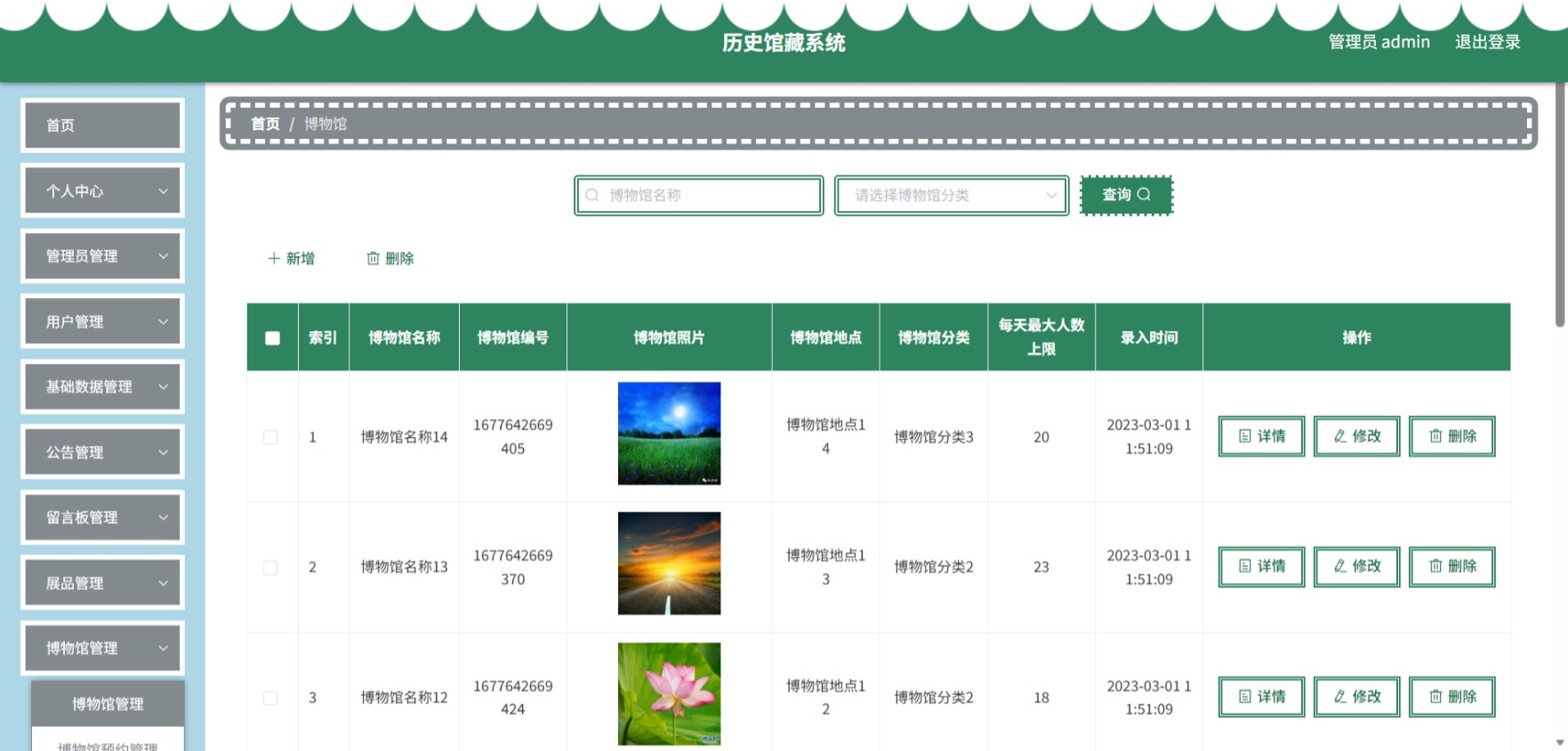The width and height of the screenshot is (1568, 751).
Task: Expand the 个人中心 sidebar menu
Action: click(103, 190)
